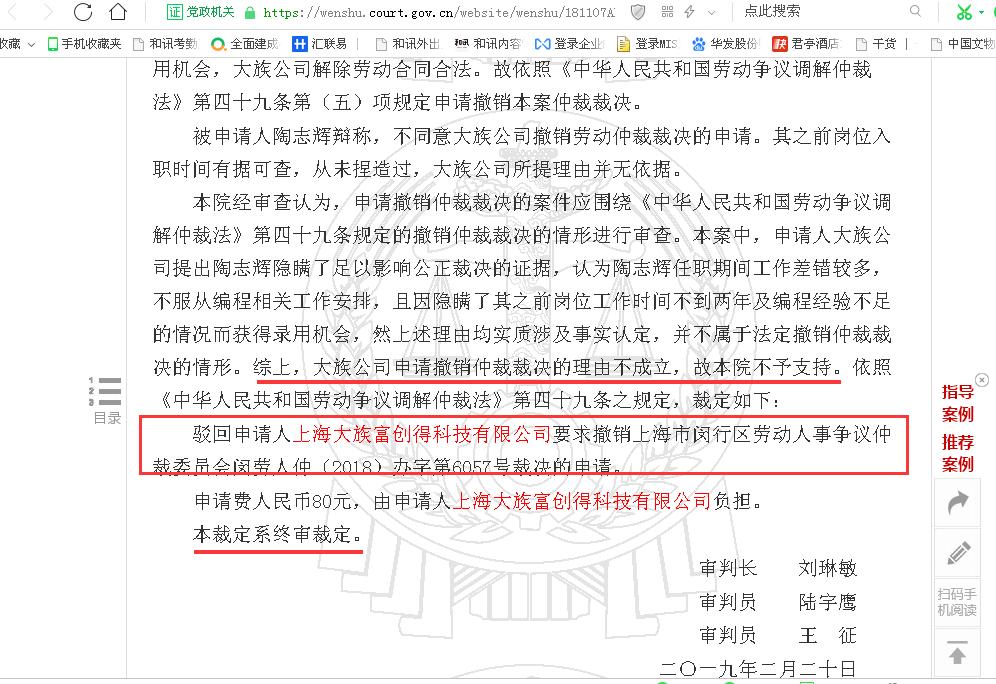The height and width of the screenshot is (684, 996).
Task: Click the green 党政机关 certificate badge
Action: 201,11
